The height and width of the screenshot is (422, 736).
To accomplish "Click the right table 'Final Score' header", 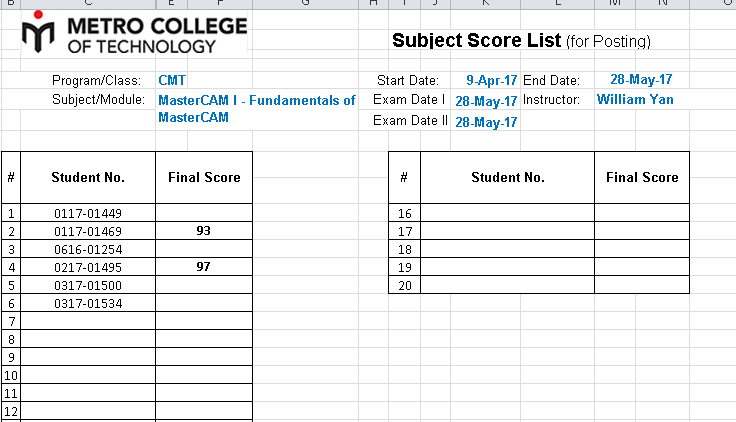I will [642, 177].
